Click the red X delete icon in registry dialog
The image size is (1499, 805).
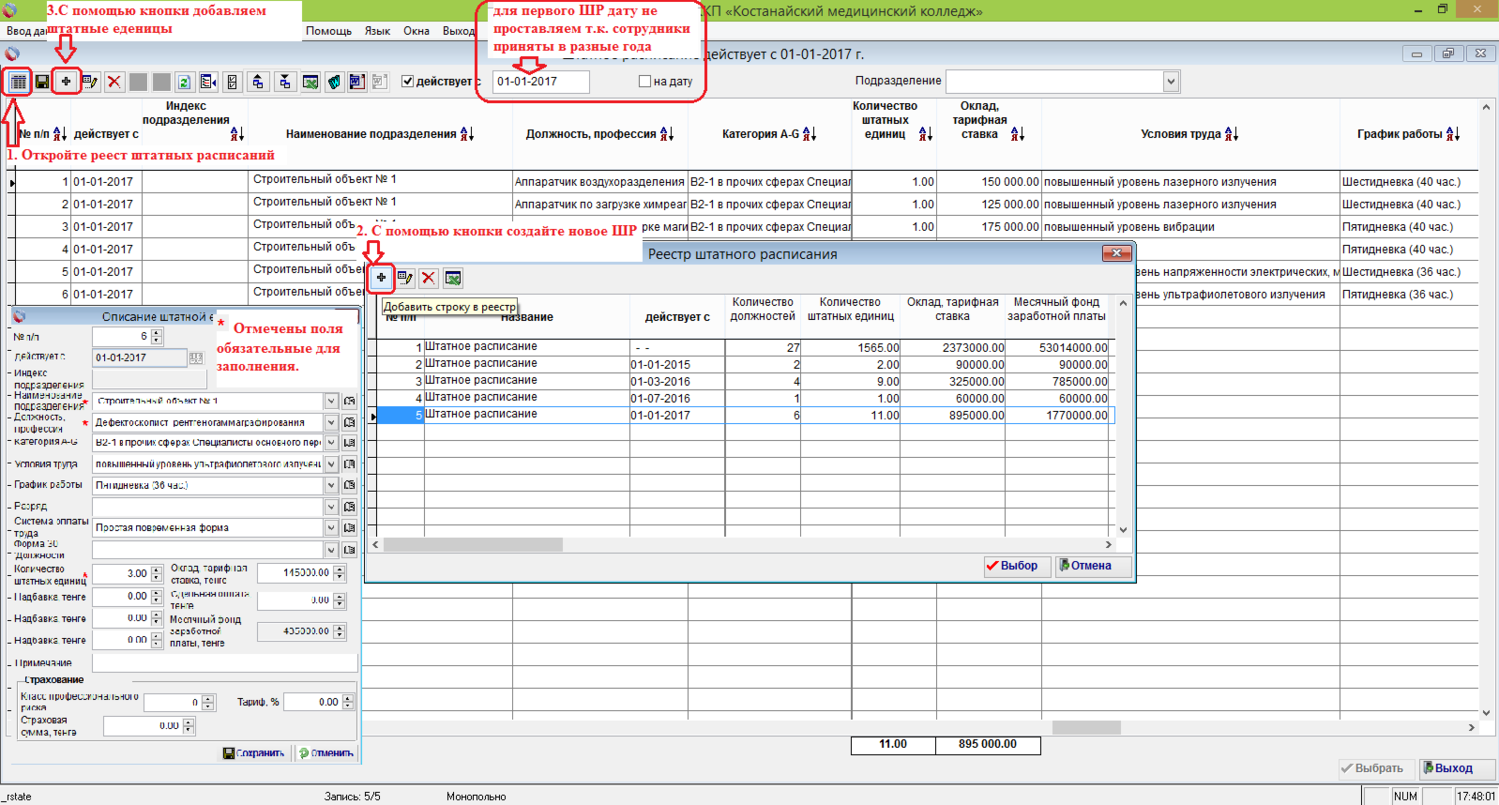point(428,278)
